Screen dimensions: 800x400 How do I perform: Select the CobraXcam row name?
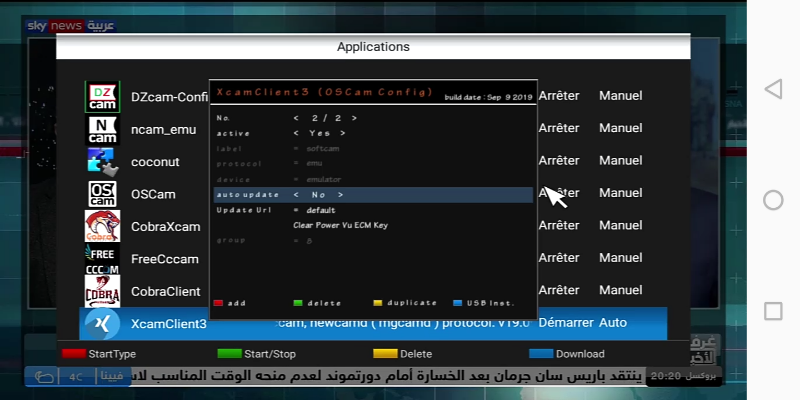click(x=165, y=227)
